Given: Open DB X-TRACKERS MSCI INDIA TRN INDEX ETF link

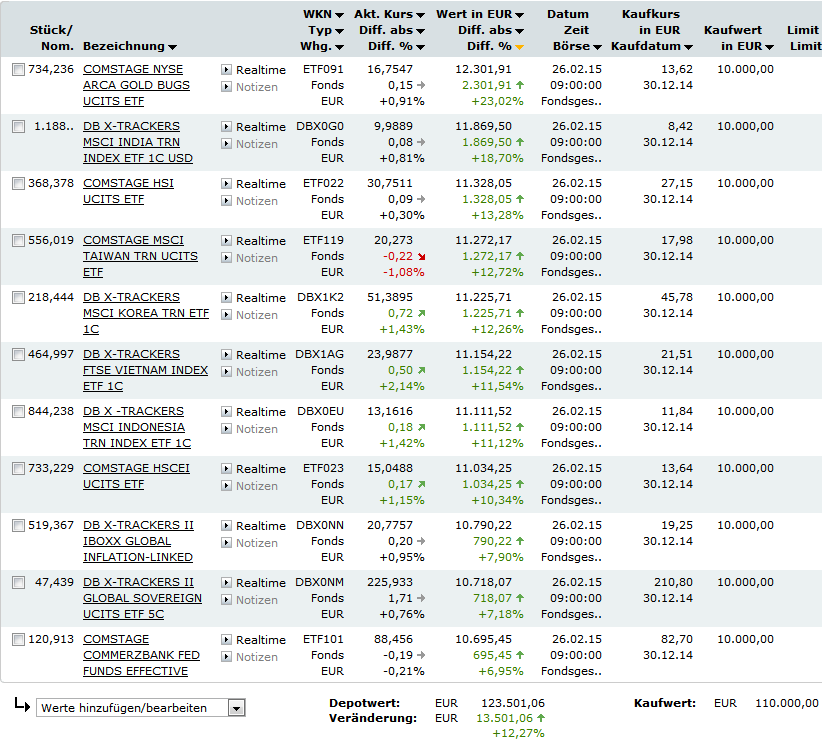Looking at the screenshot, I should tap(138, 142).
